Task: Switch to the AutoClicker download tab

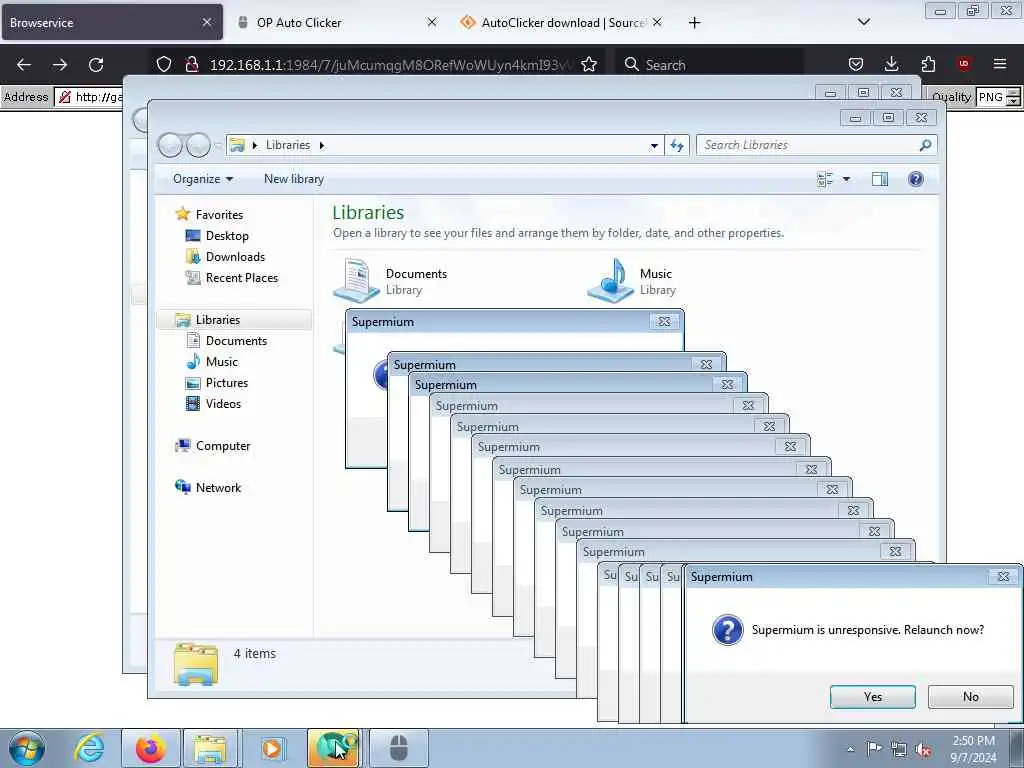Action: pos(562,22)
